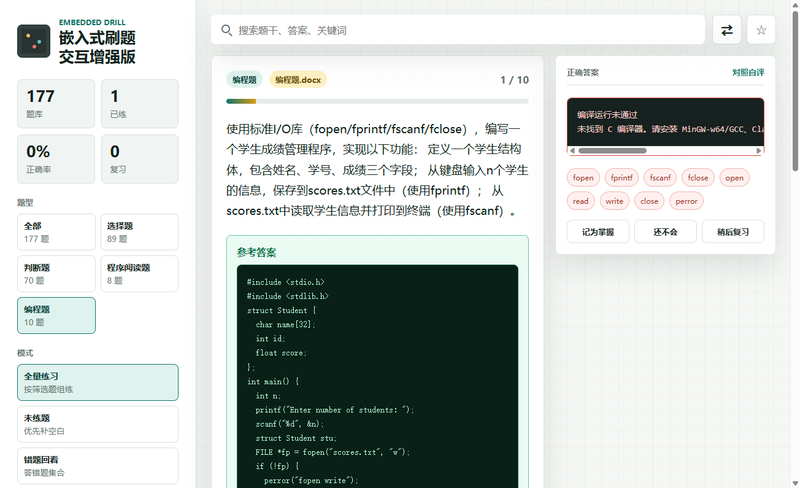Click the 编译运行未通过 error message
This screenshot has width=800, height=488.
point(607,115)
